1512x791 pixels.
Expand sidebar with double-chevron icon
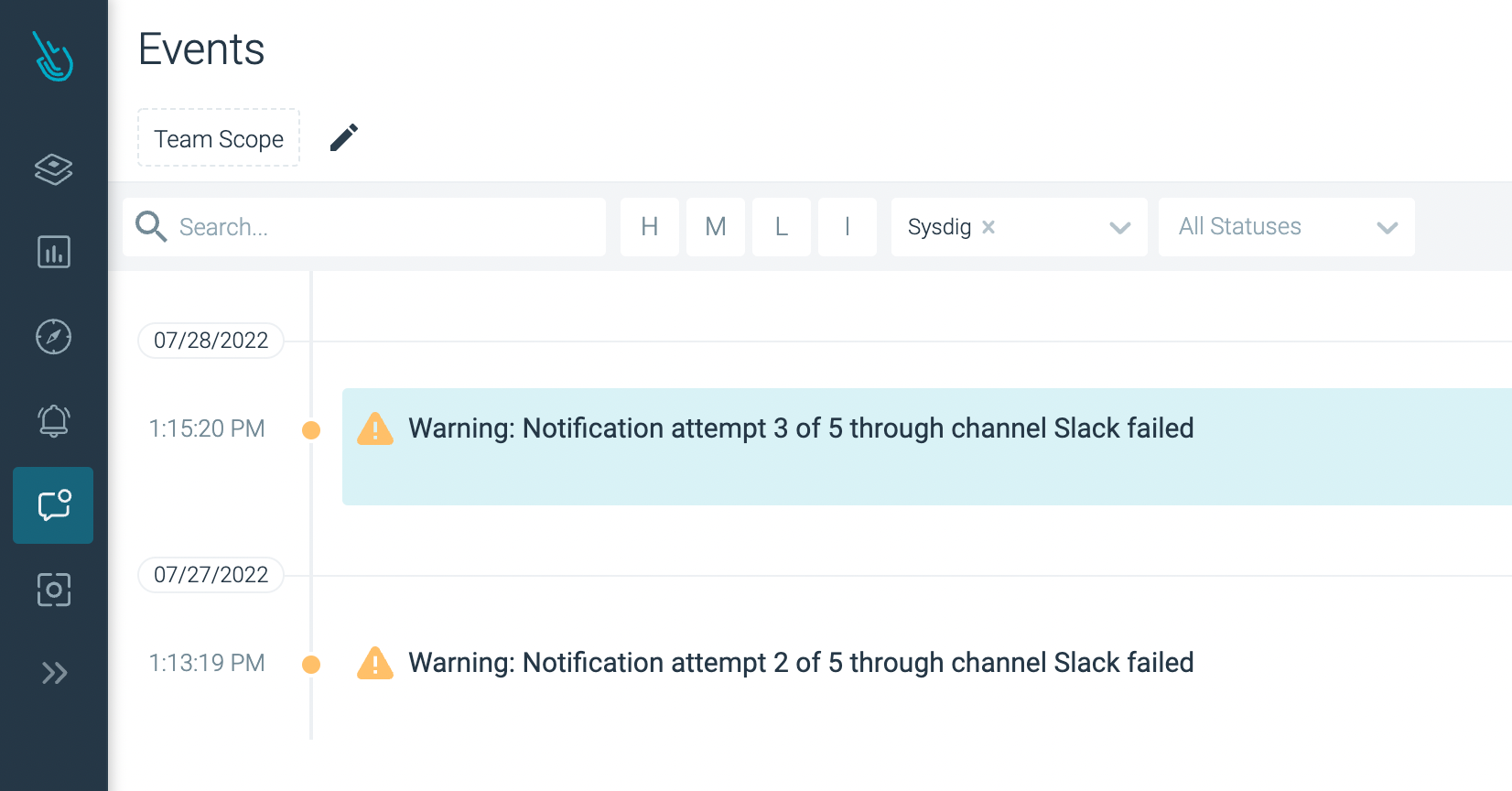coord(53,674)
